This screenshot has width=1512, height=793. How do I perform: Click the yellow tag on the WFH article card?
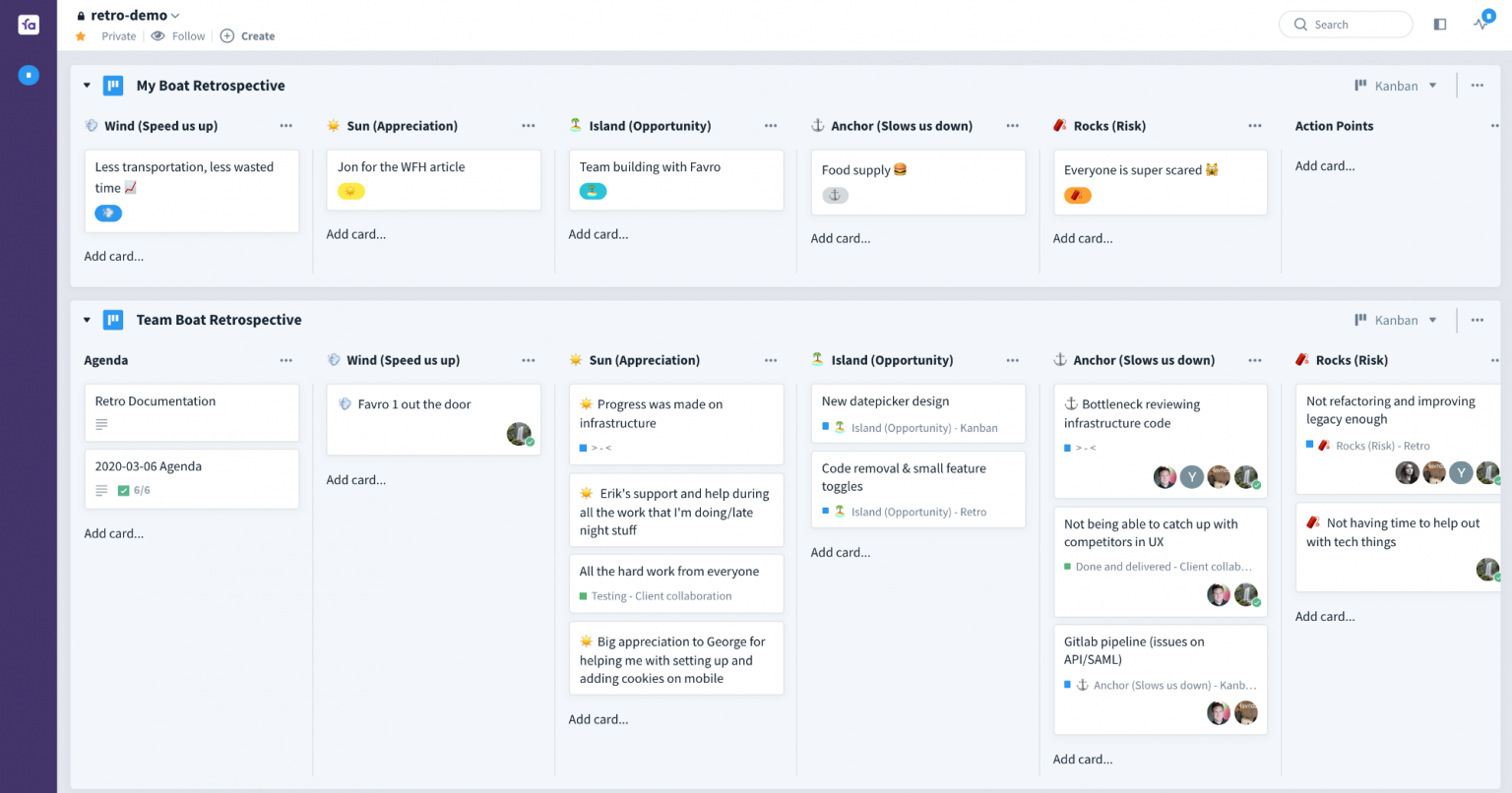[x=351, y=191]
